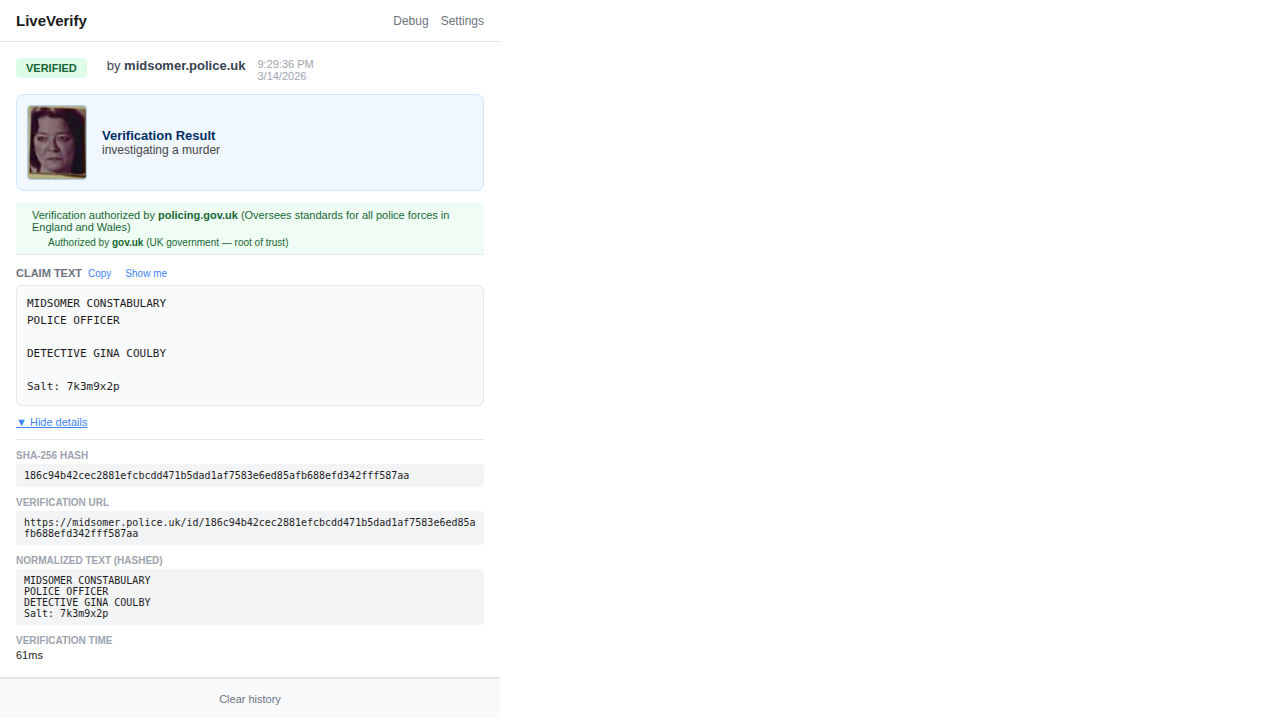Click the investigating a murder result text
The width and height of the screenshot is (1280, 720).
tap(161, 149)
